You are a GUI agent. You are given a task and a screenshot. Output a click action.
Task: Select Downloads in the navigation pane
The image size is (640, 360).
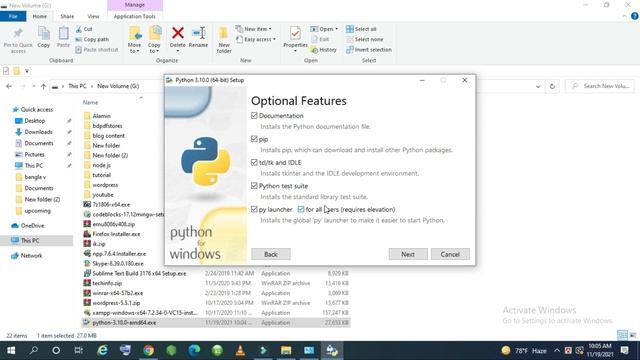(x=38, y=132)
